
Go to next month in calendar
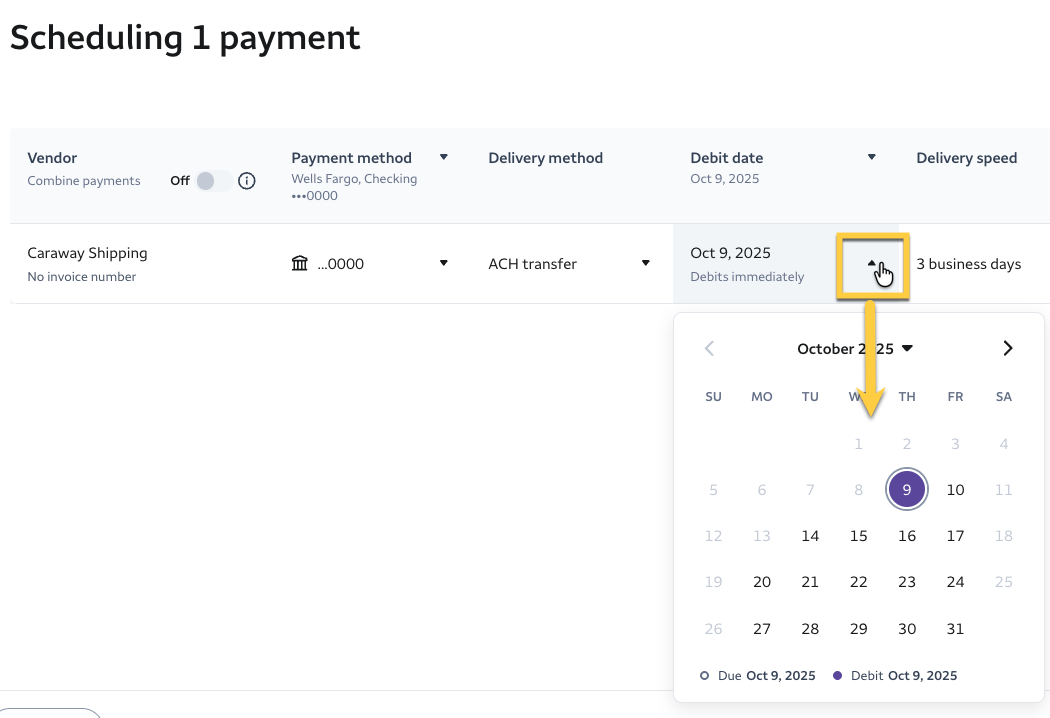1007,348
